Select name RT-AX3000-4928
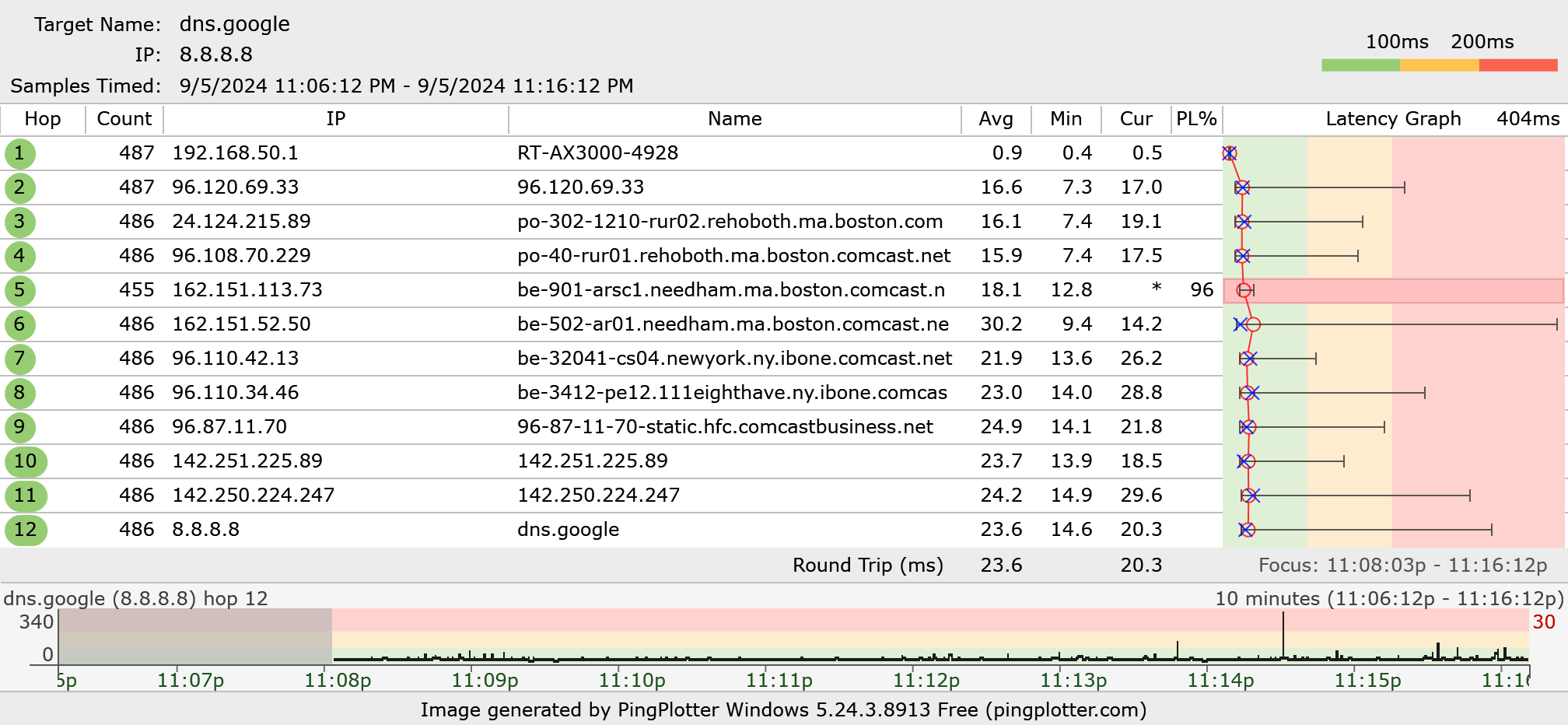Viewport: 1568px width, 725px height. pyautogui.click(x=597, y=153)
